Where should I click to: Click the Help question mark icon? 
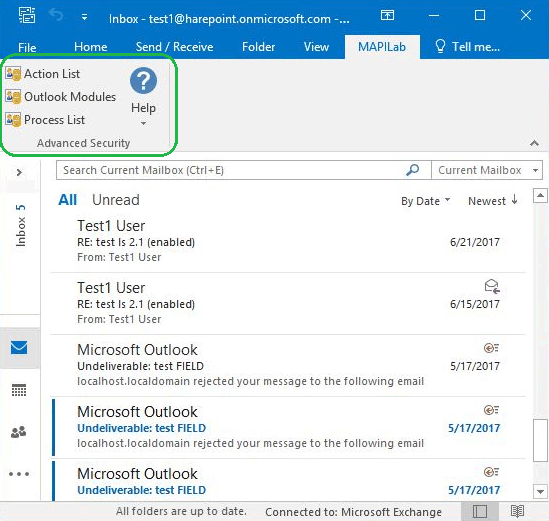[143, 81]
